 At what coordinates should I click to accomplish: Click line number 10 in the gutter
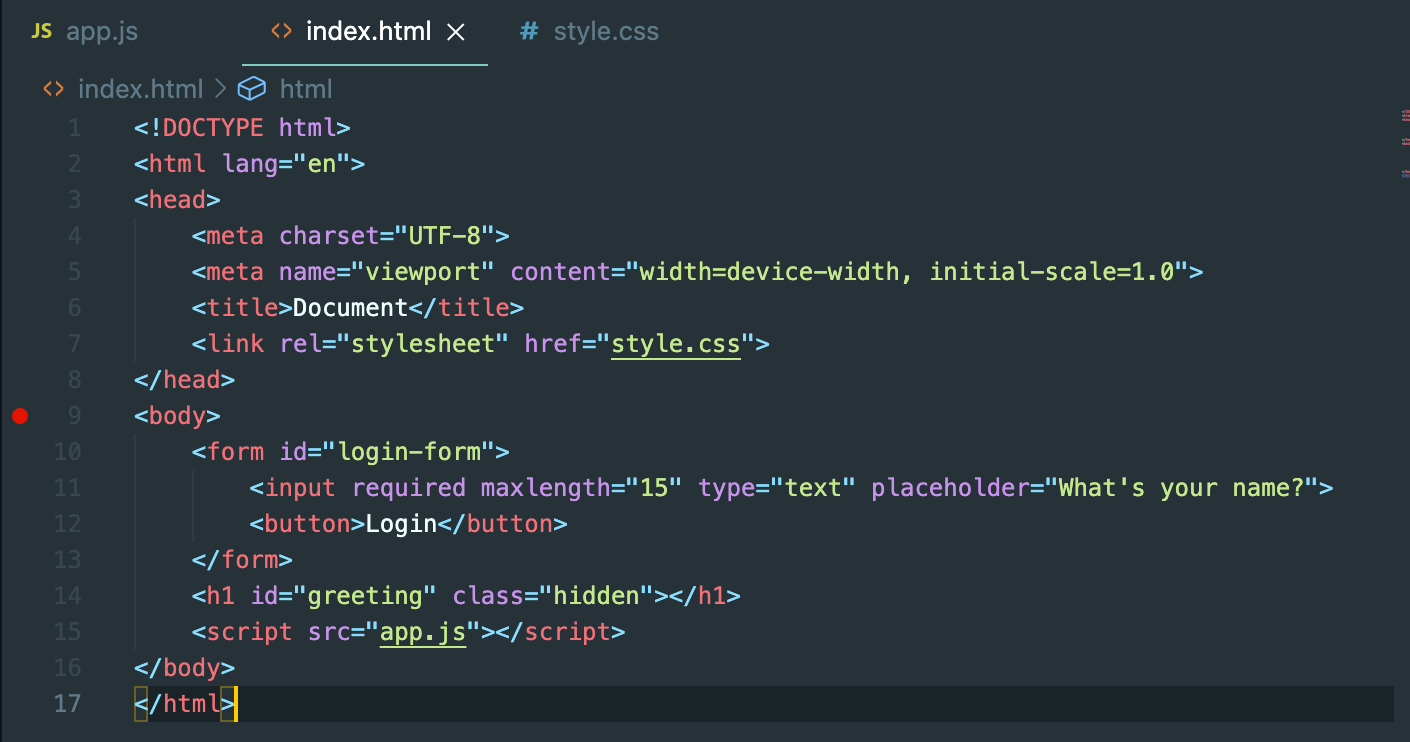(x=67, y=452)
